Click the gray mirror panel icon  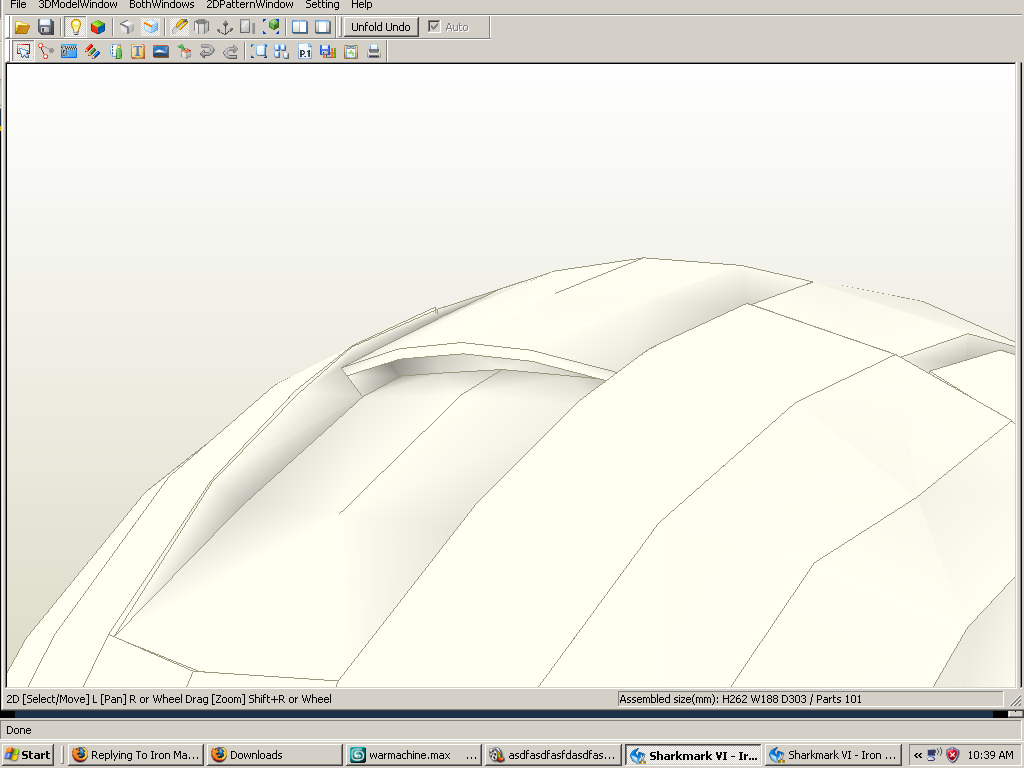point(248,27)
